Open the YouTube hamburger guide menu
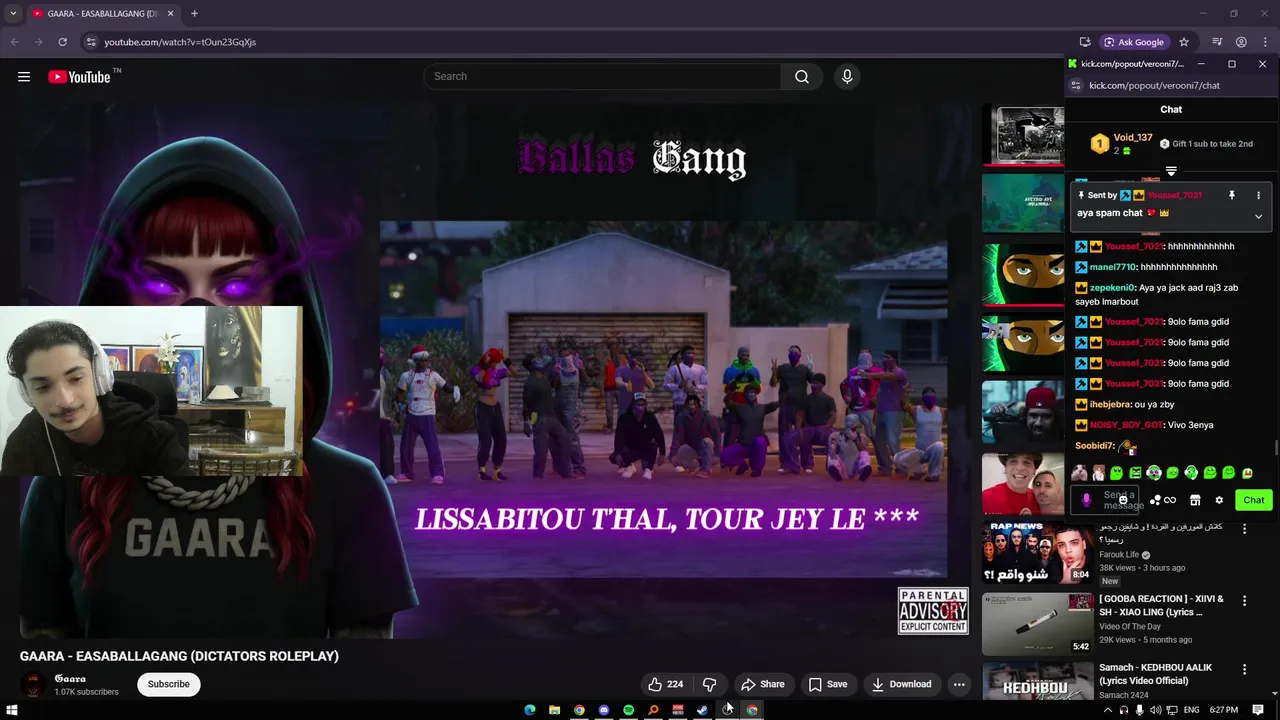 point(24,77)
